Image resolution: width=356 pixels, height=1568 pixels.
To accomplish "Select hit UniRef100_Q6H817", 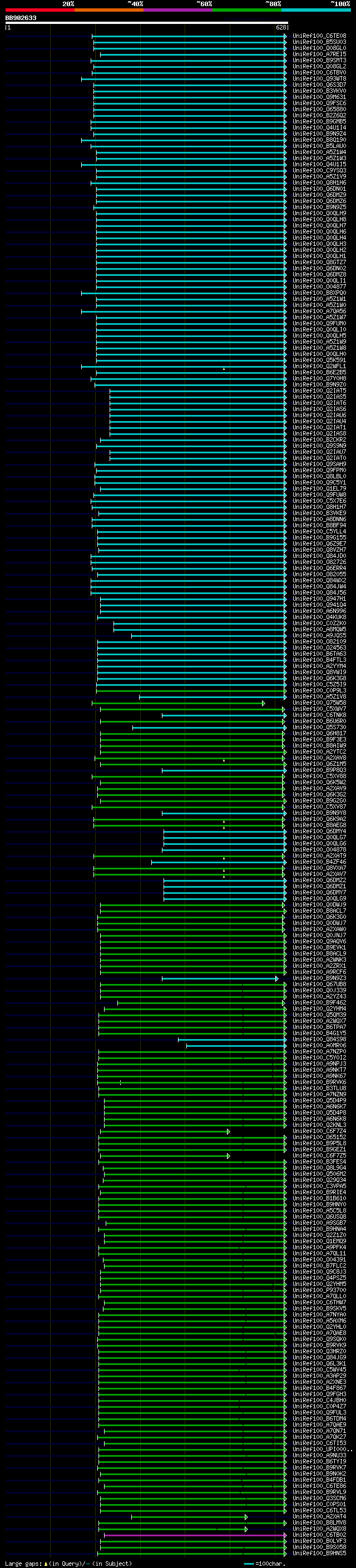I will coord(319,734).
